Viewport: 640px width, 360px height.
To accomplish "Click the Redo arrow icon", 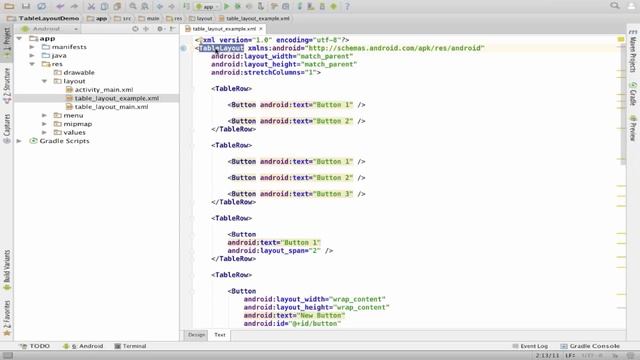I will click(x=74, y=6).
